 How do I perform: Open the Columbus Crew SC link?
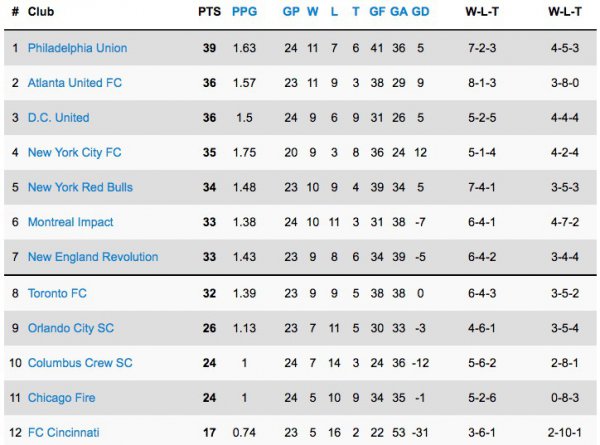[80, 363]
